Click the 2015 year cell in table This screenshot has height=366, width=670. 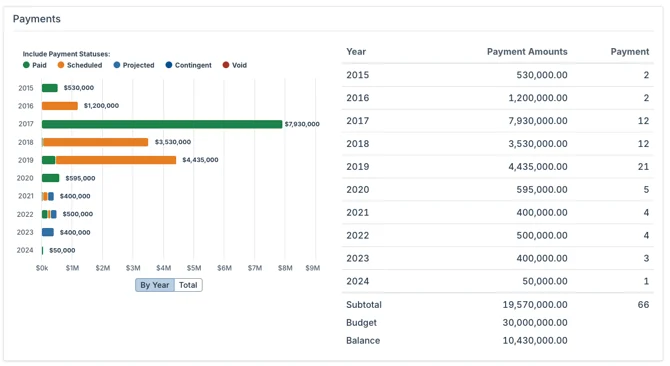pyautogui.click(x=358, y=75)
